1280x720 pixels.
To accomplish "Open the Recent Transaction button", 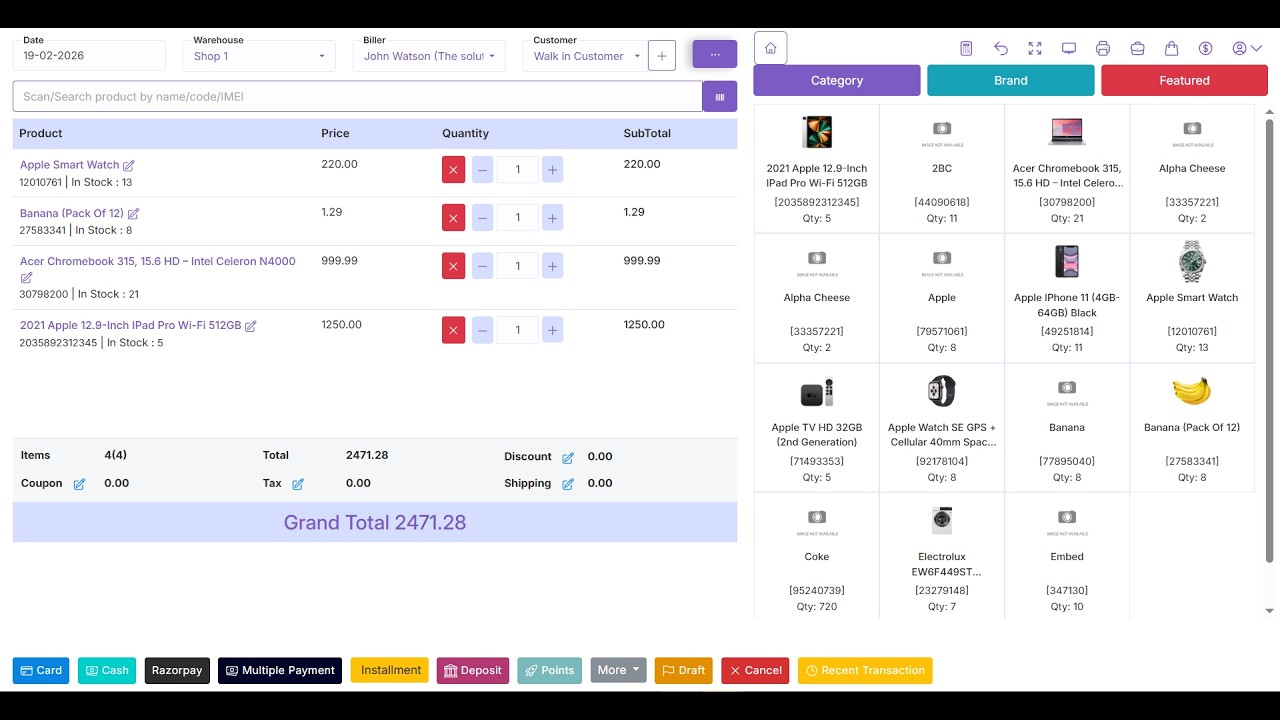I will click(x=865, y=670).
